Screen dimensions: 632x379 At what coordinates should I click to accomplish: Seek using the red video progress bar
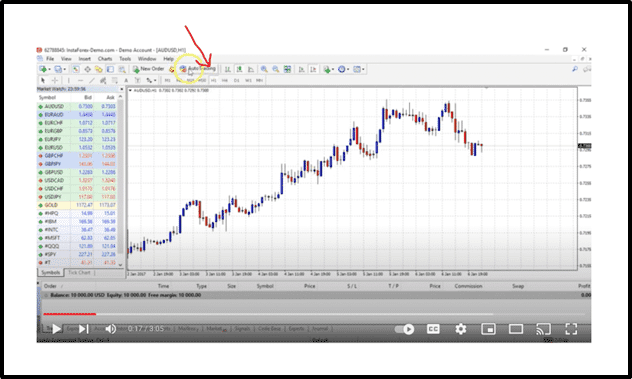(x=70, y=314)
